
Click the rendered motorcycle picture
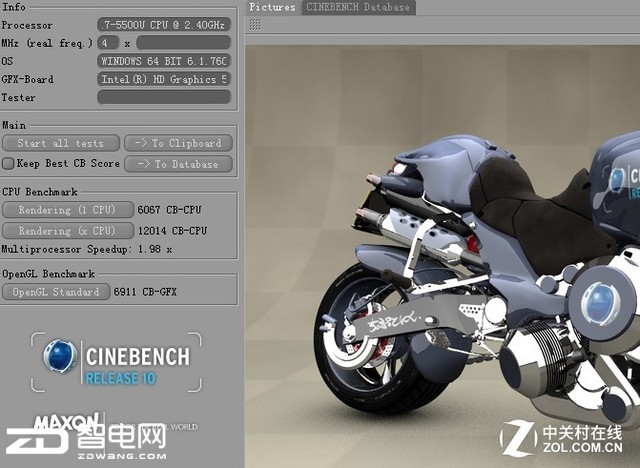coord(442,256)
